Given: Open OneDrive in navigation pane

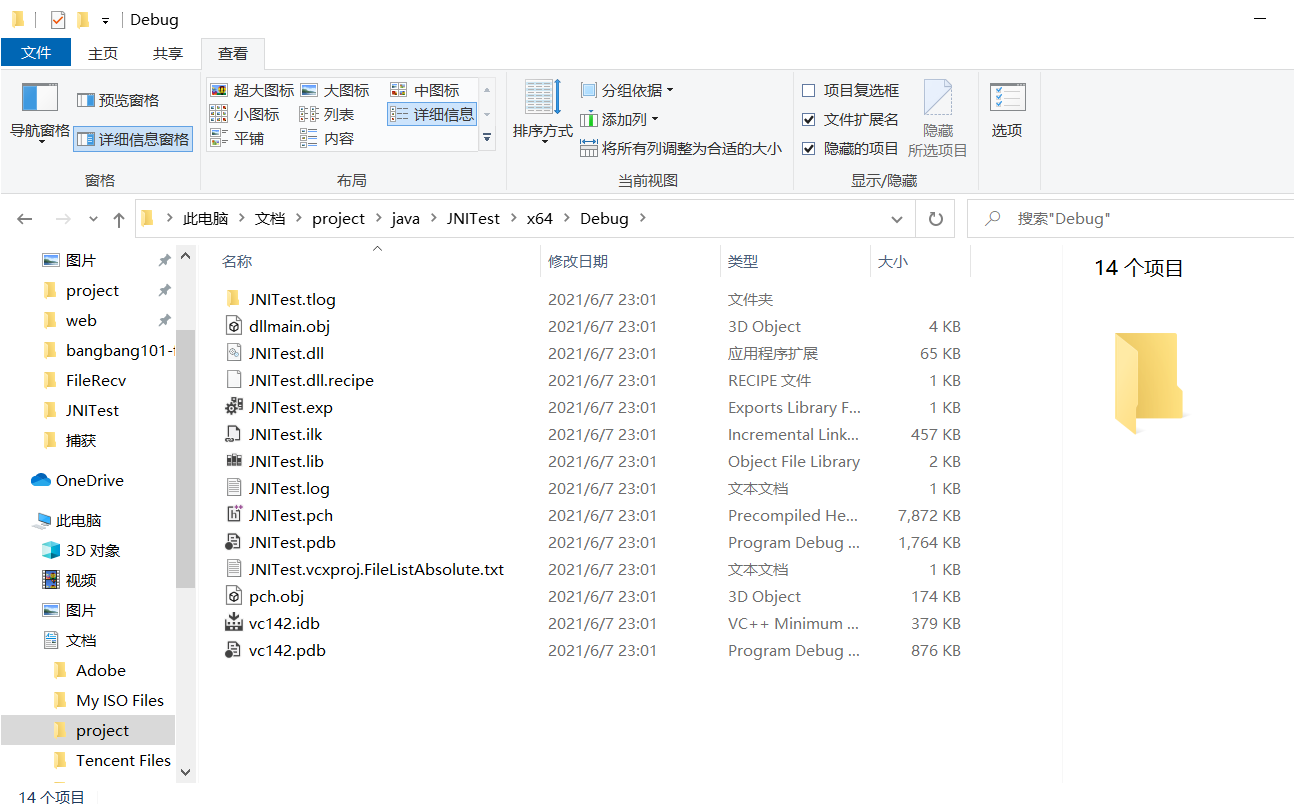Looking at the screenshot, I should (90, 480).
